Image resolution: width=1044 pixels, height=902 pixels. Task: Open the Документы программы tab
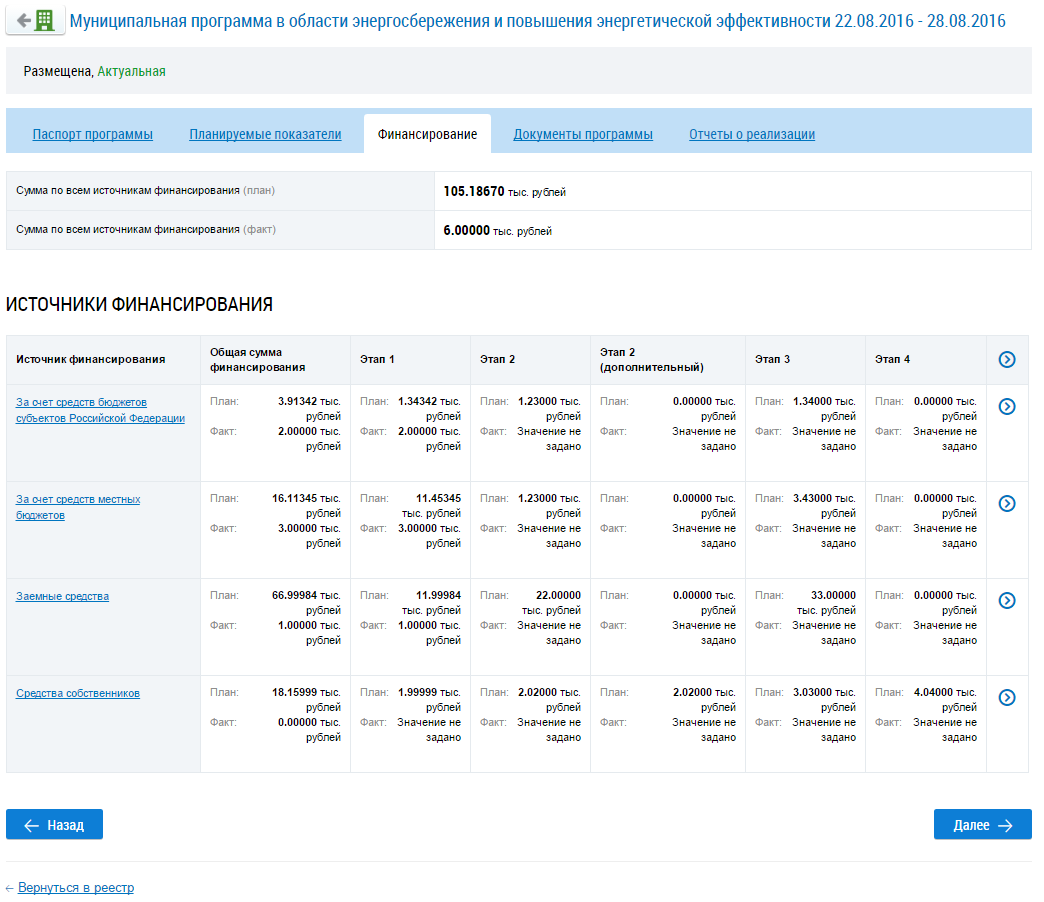click(583, 134)
